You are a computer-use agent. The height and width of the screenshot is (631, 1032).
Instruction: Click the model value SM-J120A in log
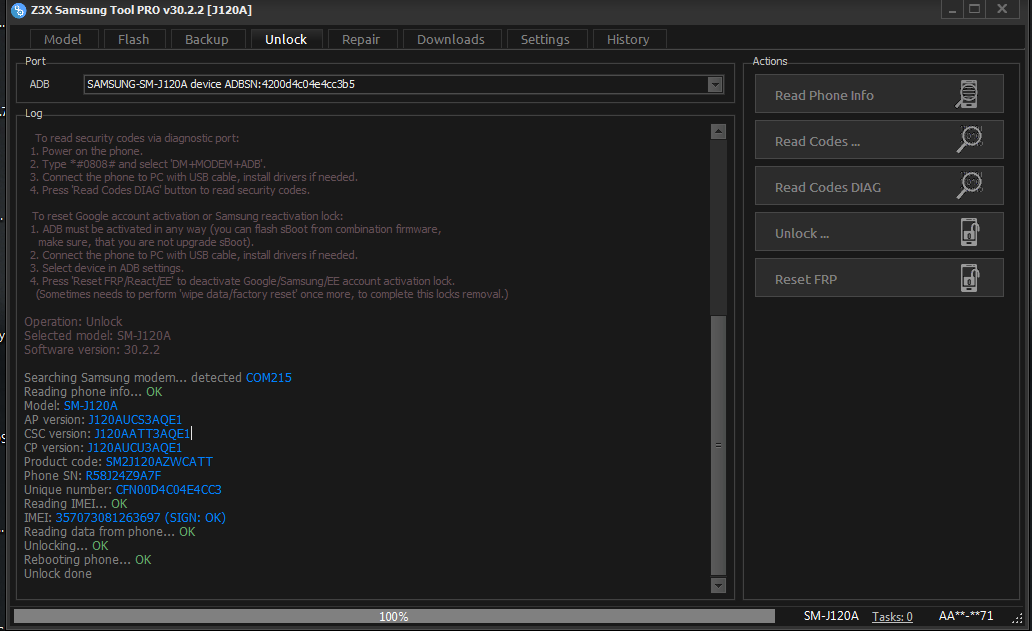(x=91, y=406)
